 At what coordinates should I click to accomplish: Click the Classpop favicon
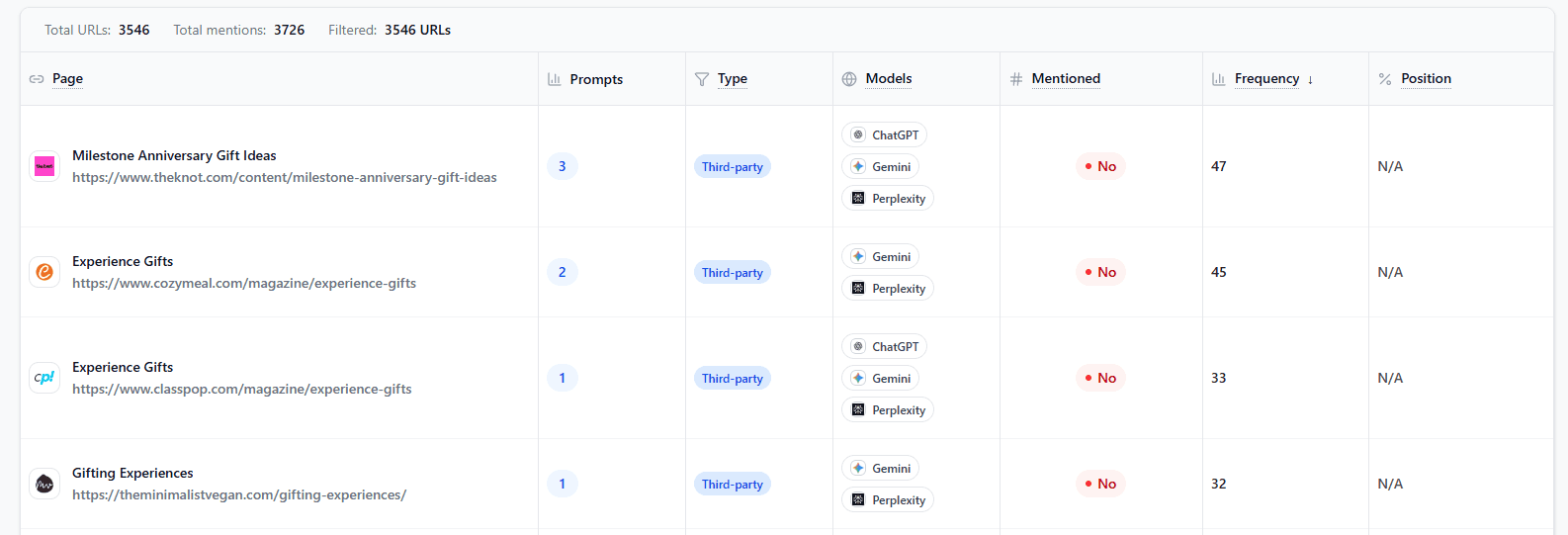[44, 378]
